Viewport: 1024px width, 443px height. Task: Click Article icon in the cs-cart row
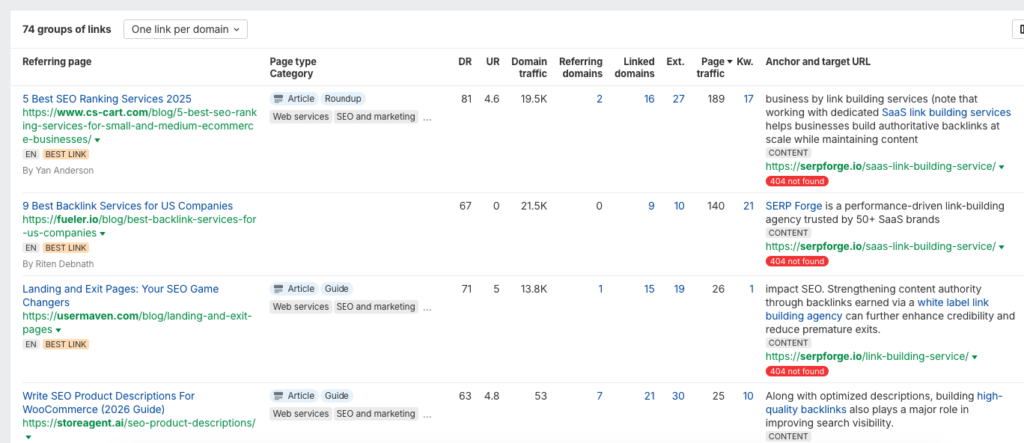click(x=278, y=99)
